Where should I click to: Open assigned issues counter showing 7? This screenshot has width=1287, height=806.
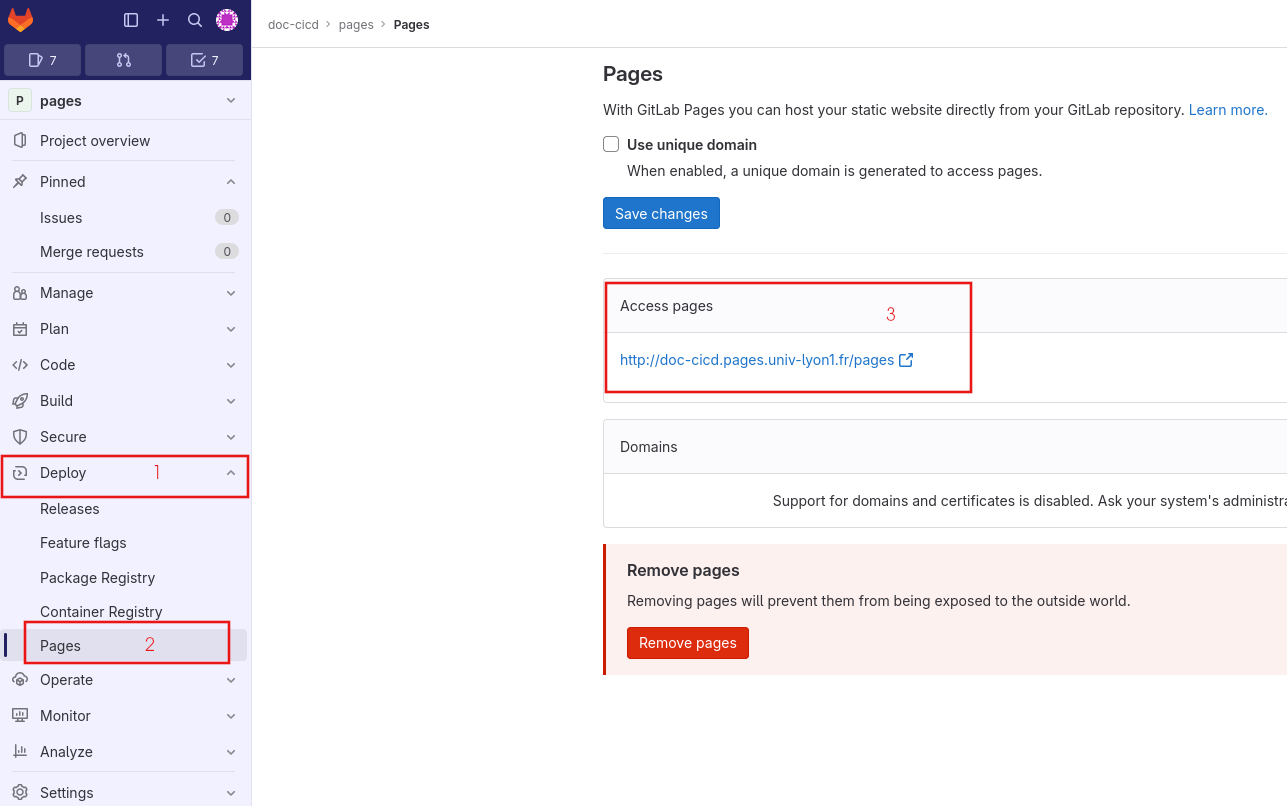[42, 60]
